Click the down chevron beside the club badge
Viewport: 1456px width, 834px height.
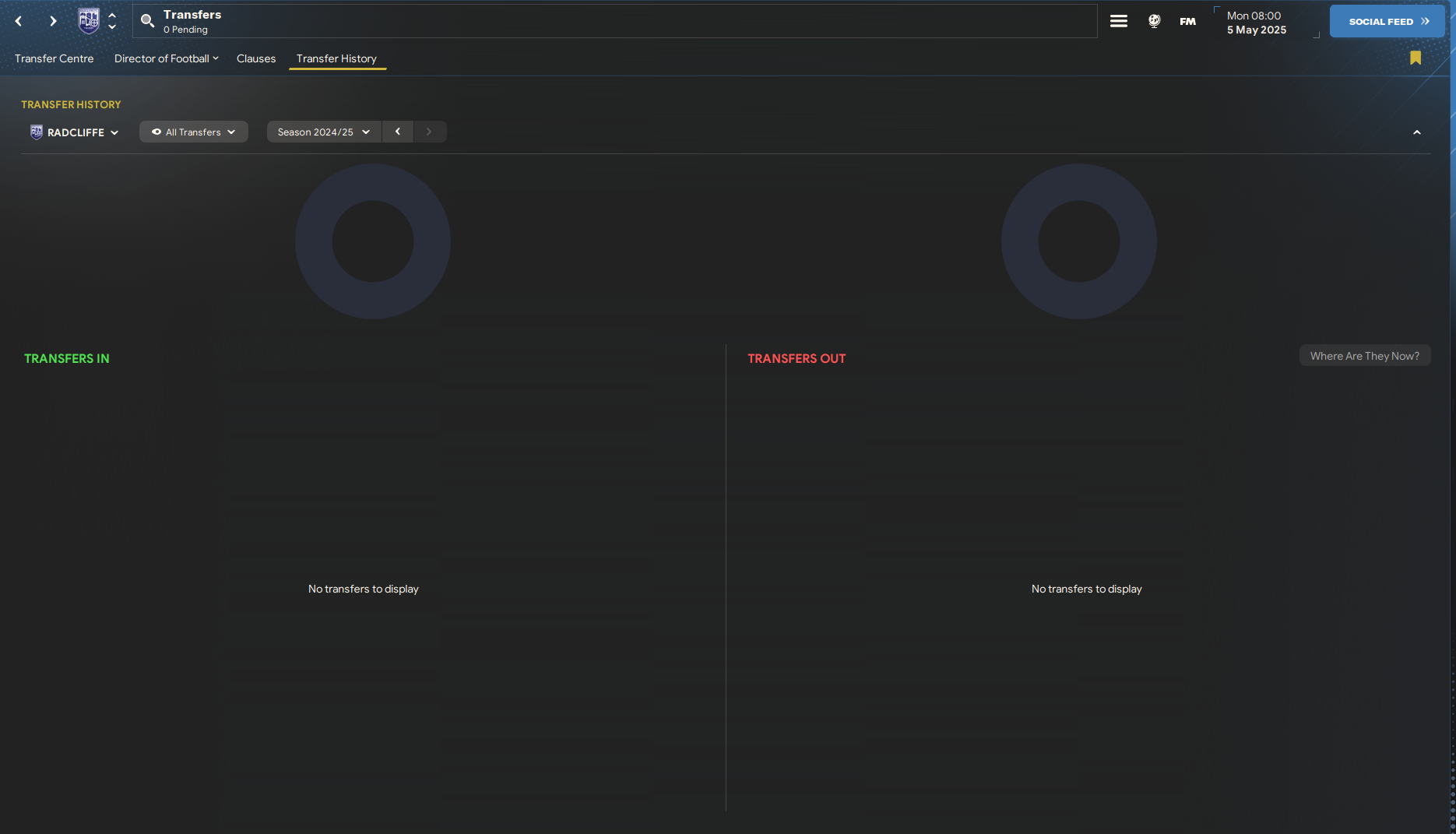tap(112, 27)
